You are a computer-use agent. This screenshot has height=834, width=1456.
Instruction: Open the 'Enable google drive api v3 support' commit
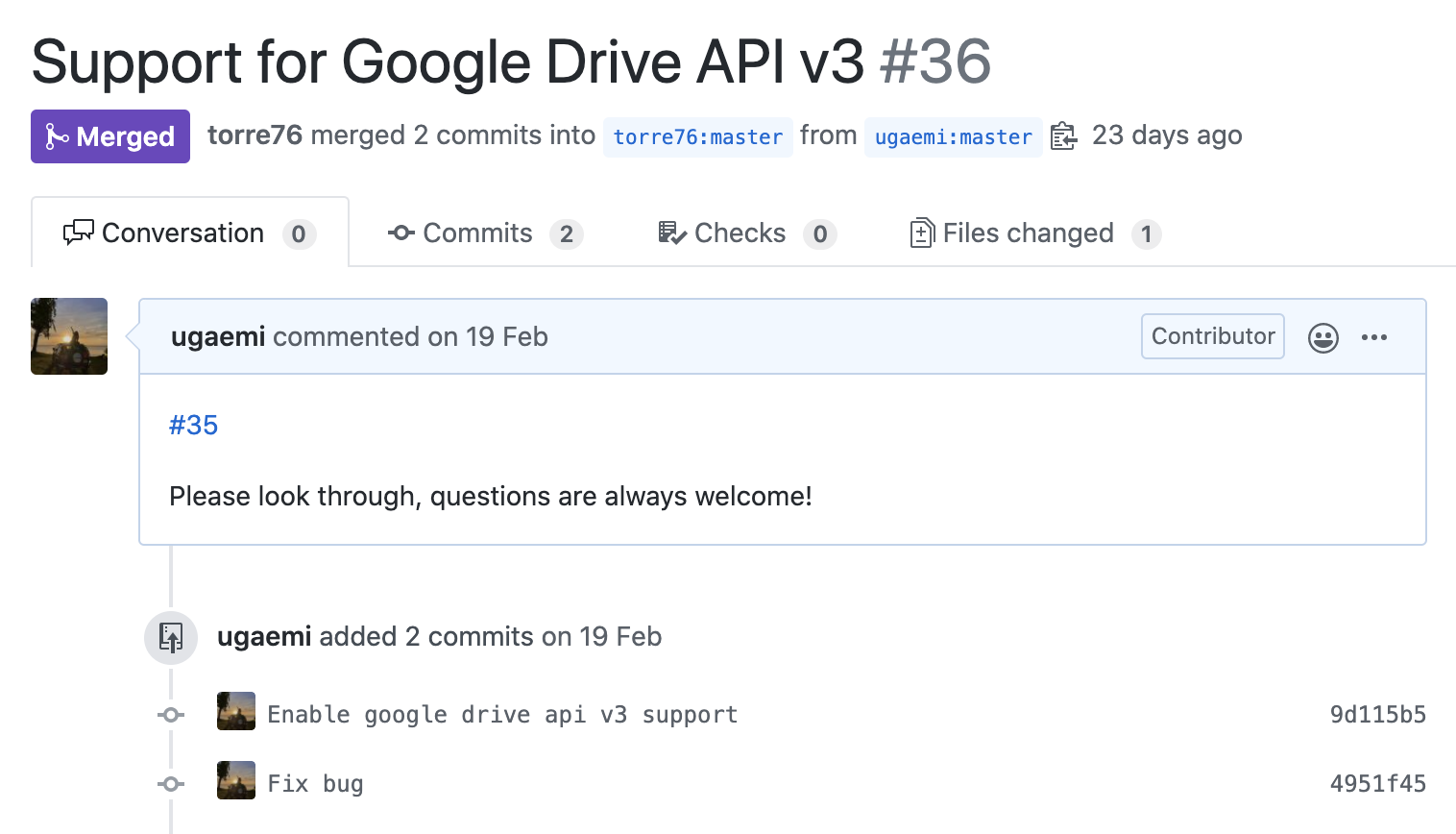click(x=502, y=715)
